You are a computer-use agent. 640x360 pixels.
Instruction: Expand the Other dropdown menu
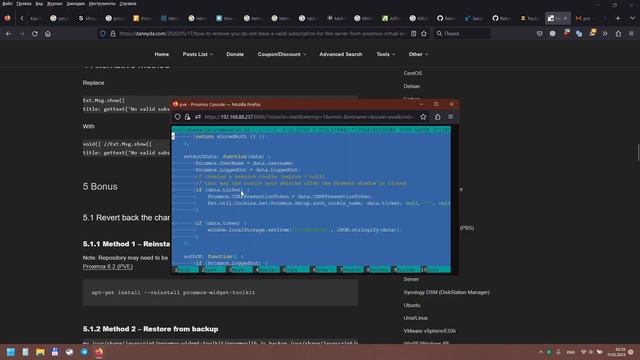pyautogui.click(x=418, y=54)
